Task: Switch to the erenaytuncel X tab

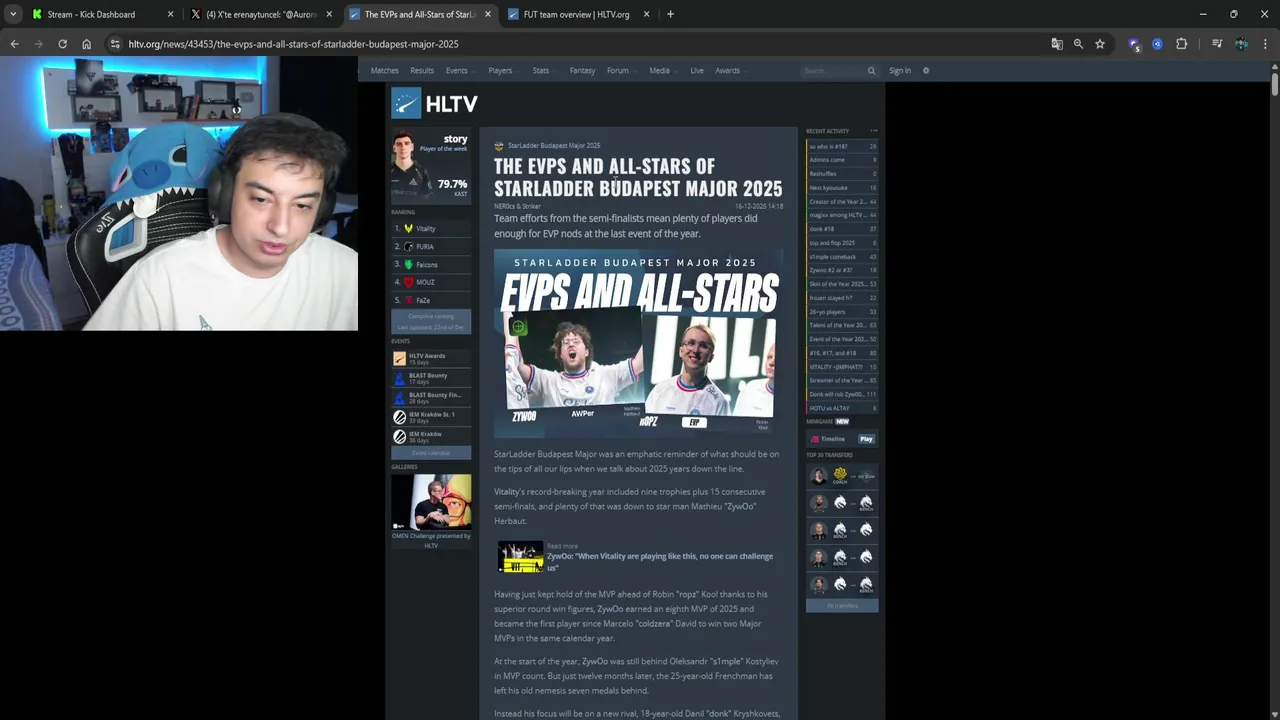Action: (261, 14)
